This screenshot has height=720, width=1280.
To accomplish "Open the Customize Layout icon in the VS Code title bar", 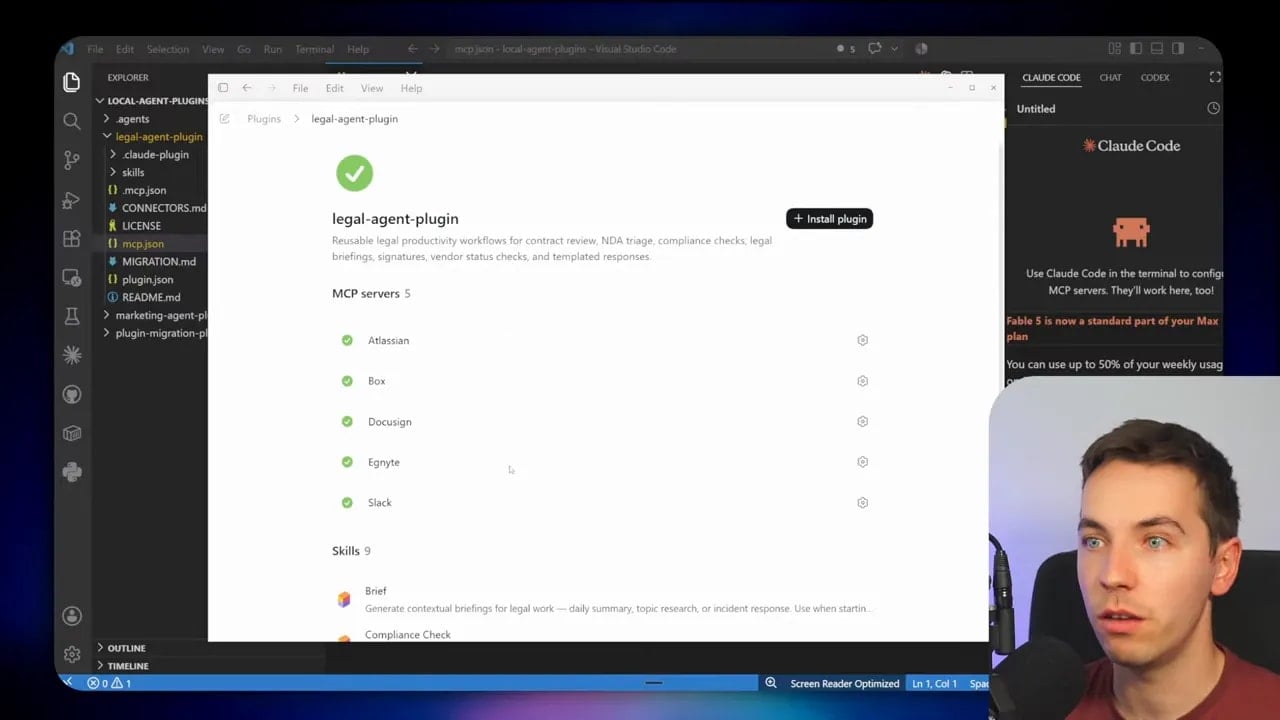I will point(1114,48).
